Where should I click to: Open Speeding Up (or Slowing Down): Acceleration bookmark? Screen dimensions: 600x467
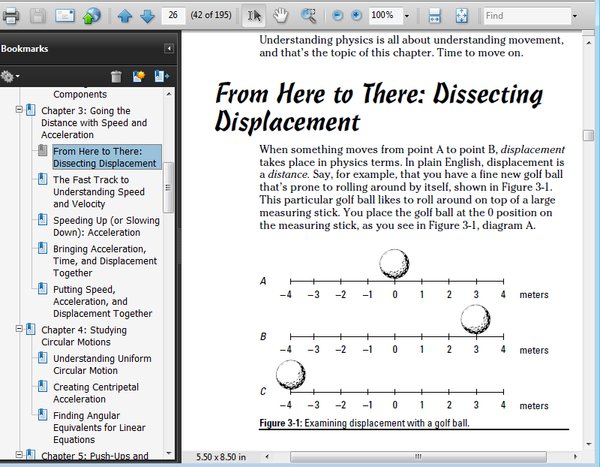[x=106, y=226]
